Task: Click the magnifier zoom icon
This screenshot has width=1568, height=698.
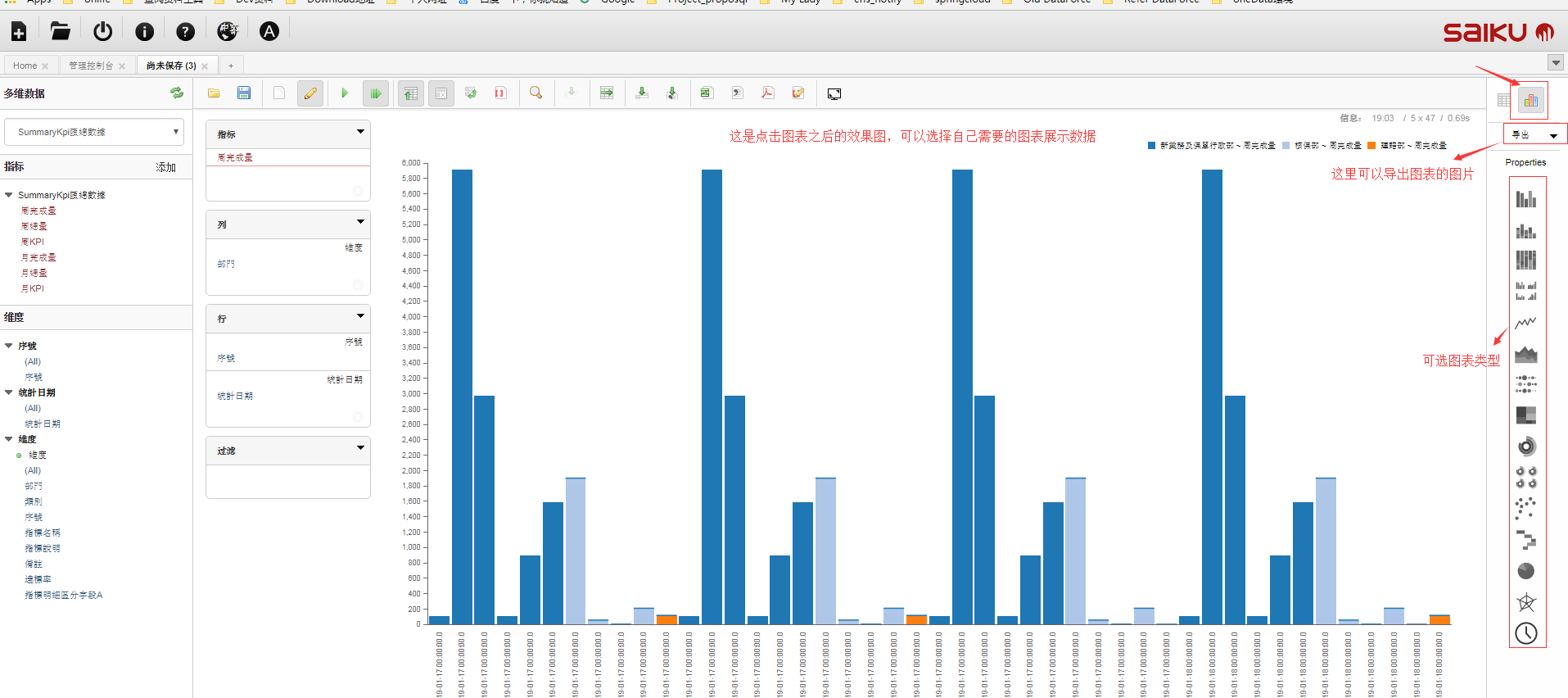Action: [536, 93]
